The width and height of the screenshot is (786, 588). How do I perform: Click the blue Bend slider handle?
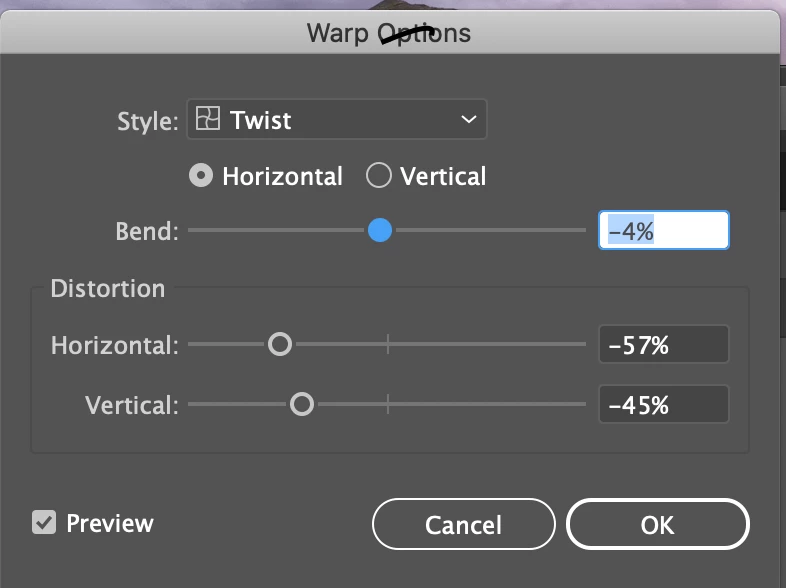coord(379,231)
